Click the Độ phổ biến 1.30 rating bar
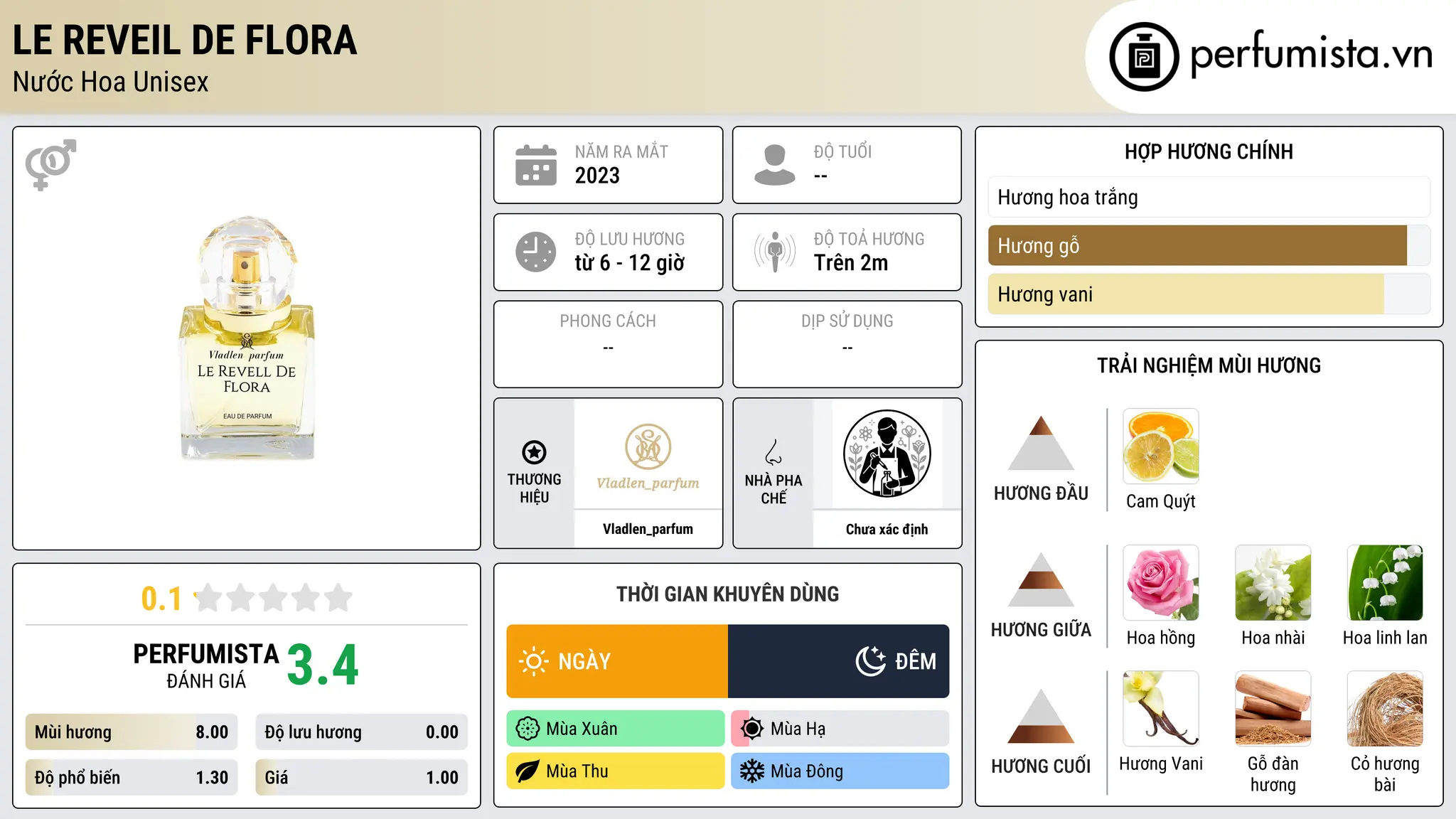Viewport: 1456px width, 819px height. pyautogui.click(x=132, y=778)
